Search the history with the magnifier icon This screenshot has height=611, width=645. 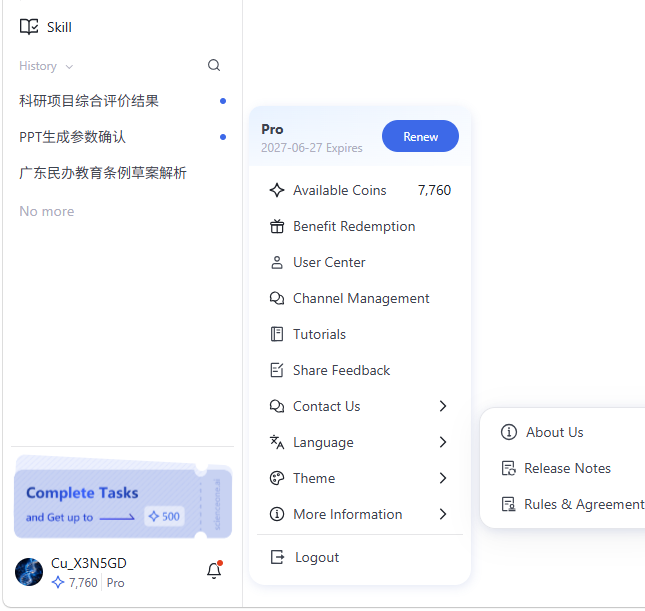[214, 65]
